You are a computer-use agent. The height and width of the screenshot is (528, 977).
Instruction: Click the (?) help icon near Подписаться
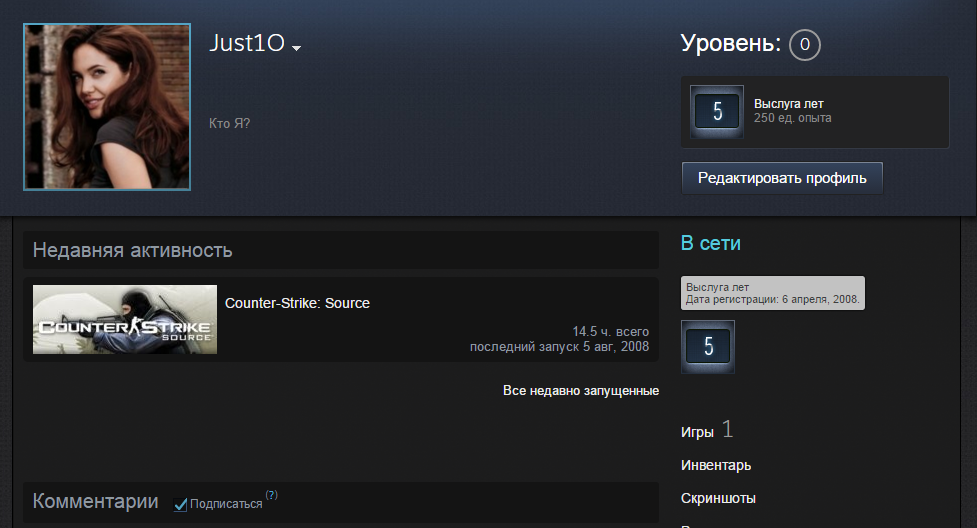coord(272,495)
